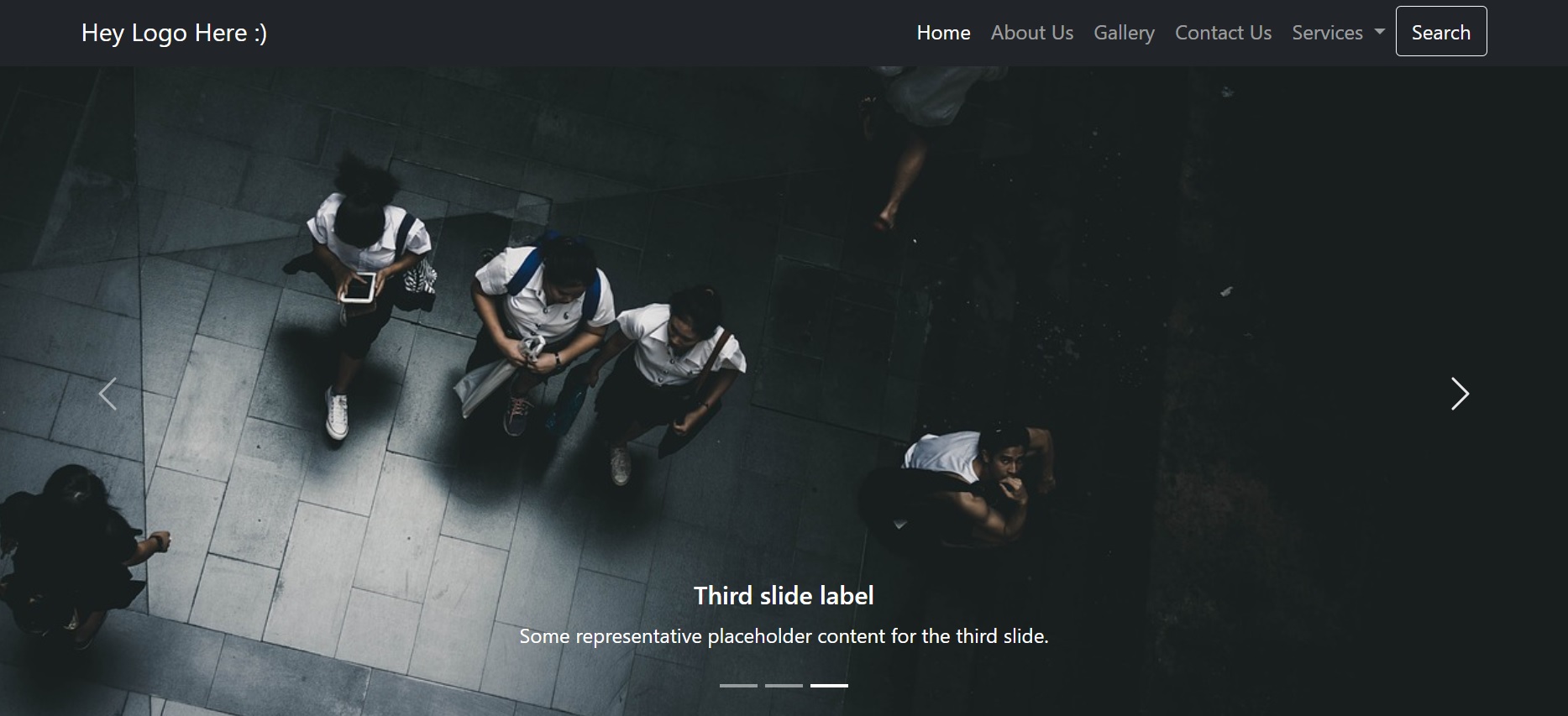Click the tablet held by the student
The width and height of the screenshot is (1568, 716).
358,288
